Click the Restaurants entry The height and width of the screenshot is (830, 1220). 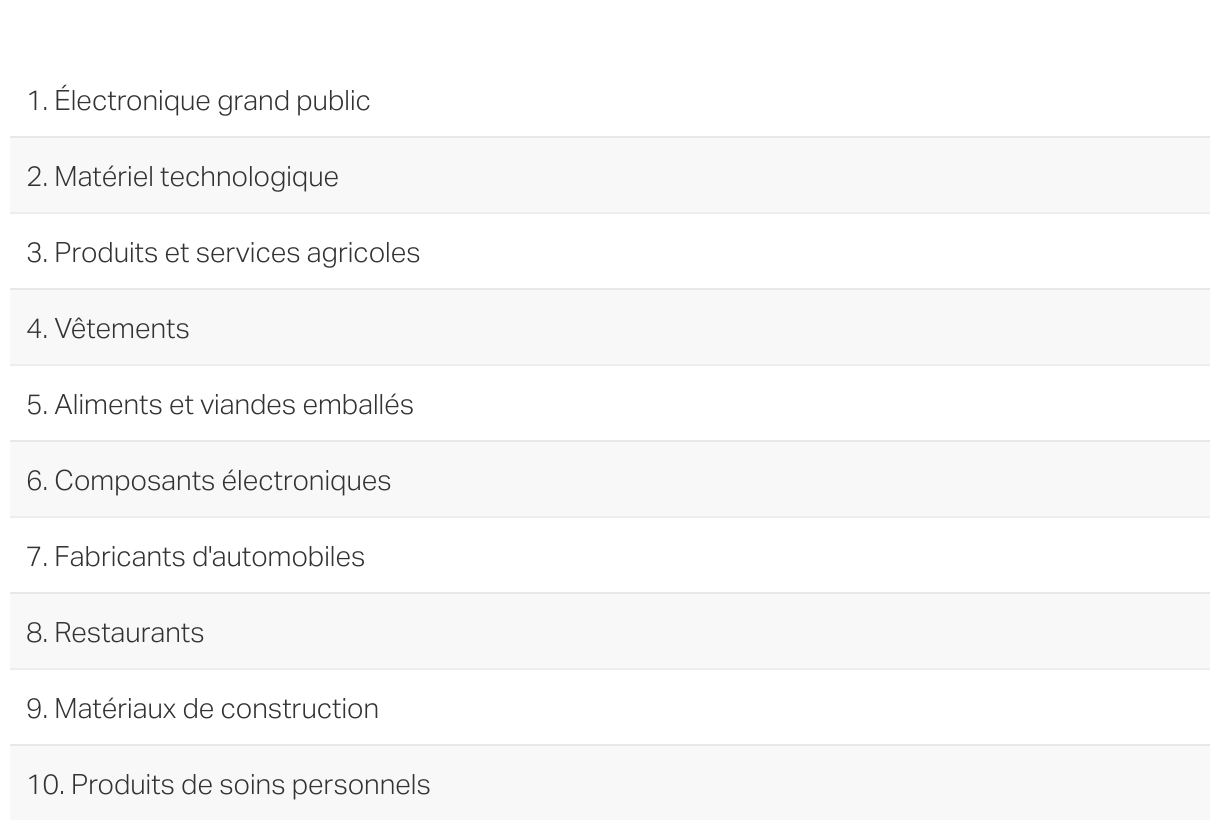[x=609, y=633]
